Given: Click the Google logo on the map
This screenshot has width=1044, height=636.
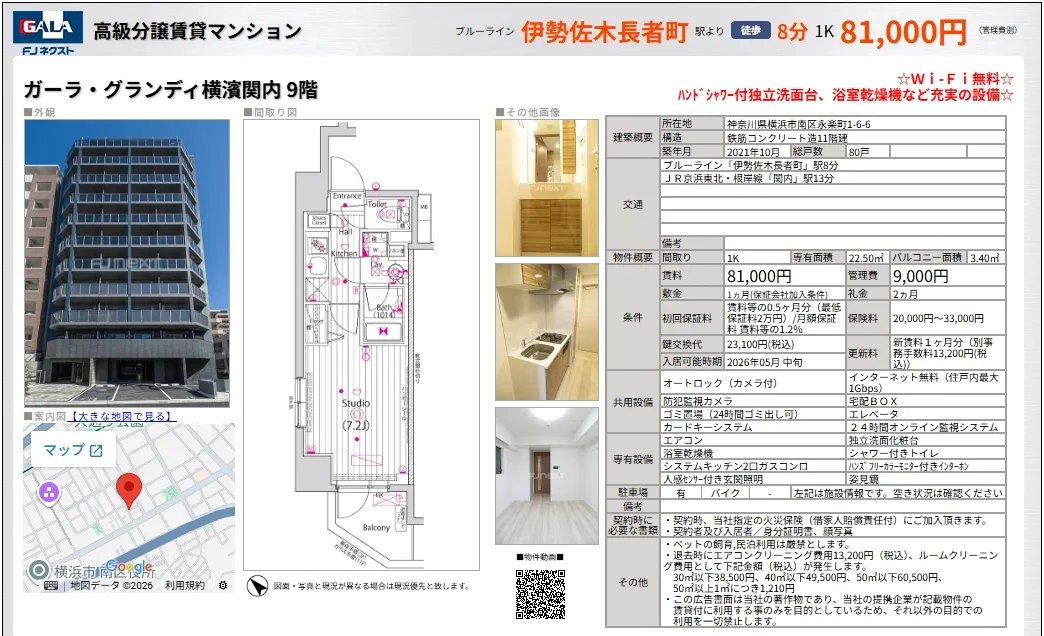Looking at the screenshot, I should tap(128, 567).
